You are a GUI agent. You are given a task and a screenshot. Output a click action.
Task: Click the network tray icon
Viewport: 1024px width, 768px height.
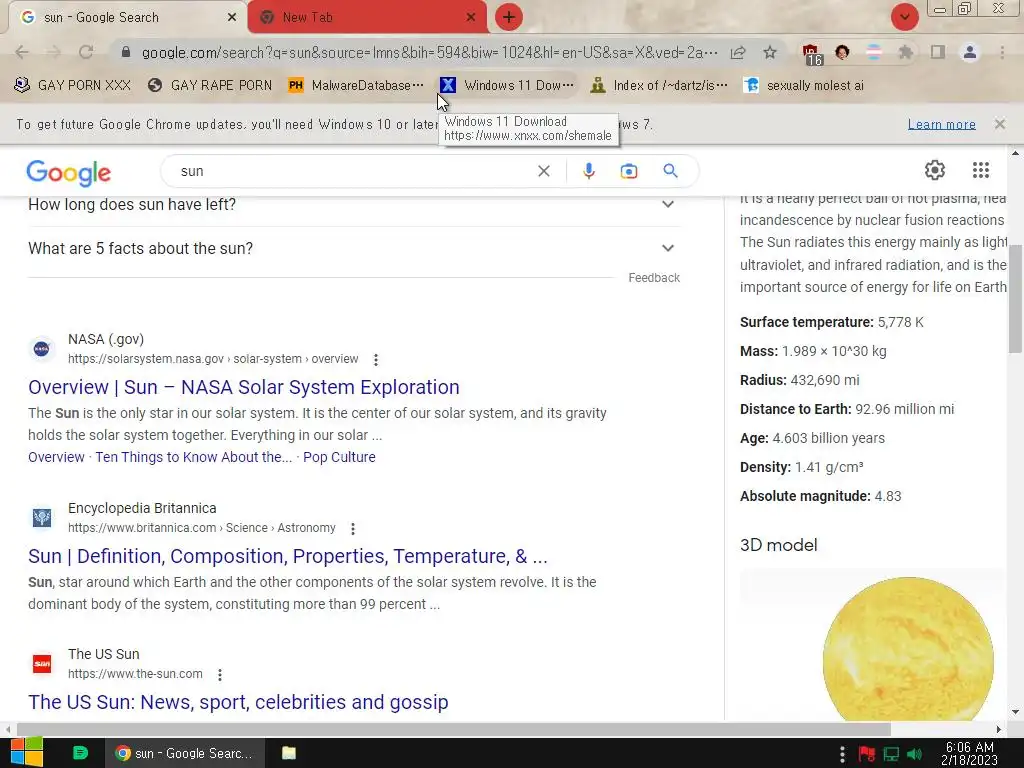tap(891, 754)
